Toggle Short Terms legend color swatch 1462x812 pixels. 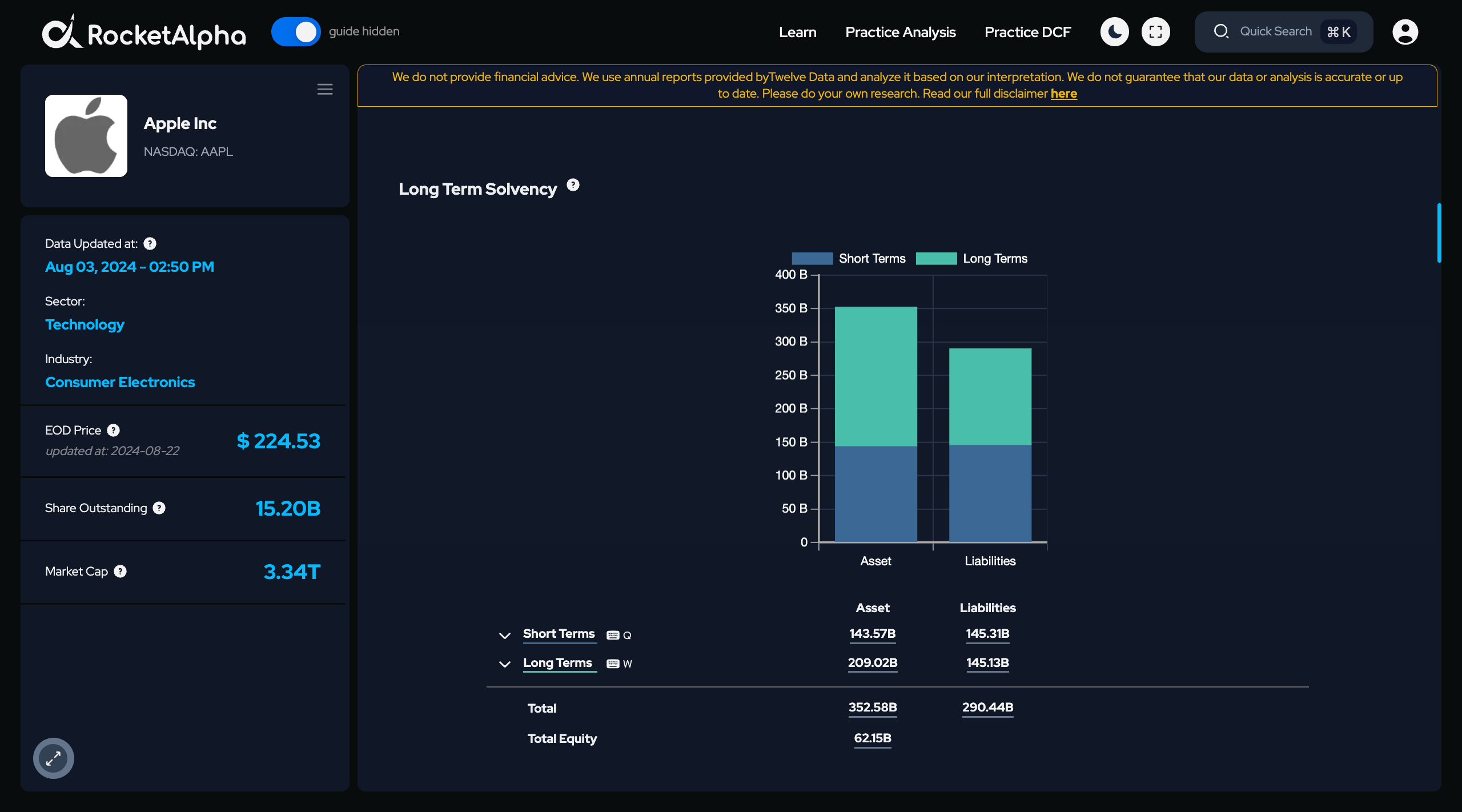click(812, 259)
